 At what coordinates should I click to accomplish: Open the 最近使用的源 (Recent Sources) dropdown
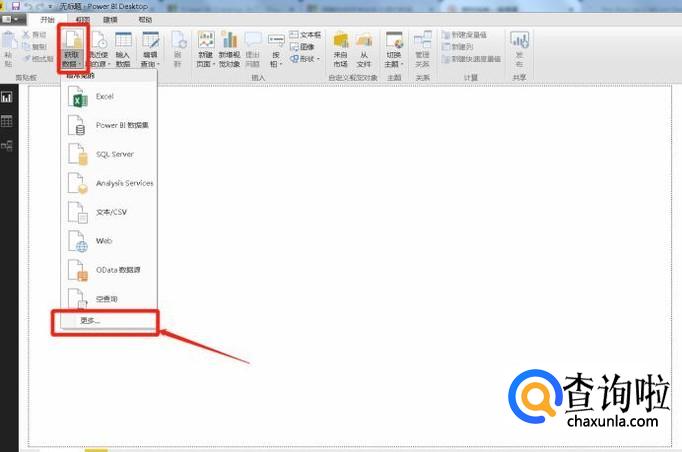tap(100, 49)
